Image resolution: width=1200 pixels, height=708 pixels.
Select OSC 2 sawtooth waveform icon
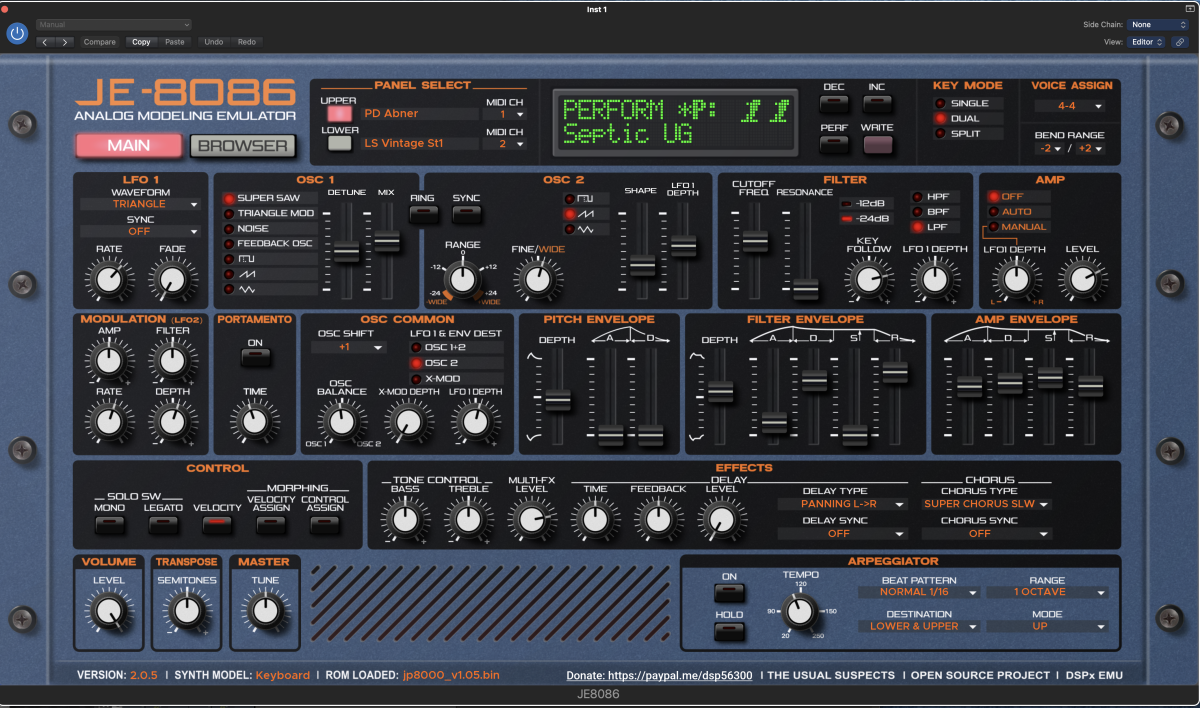click(585, 213)
